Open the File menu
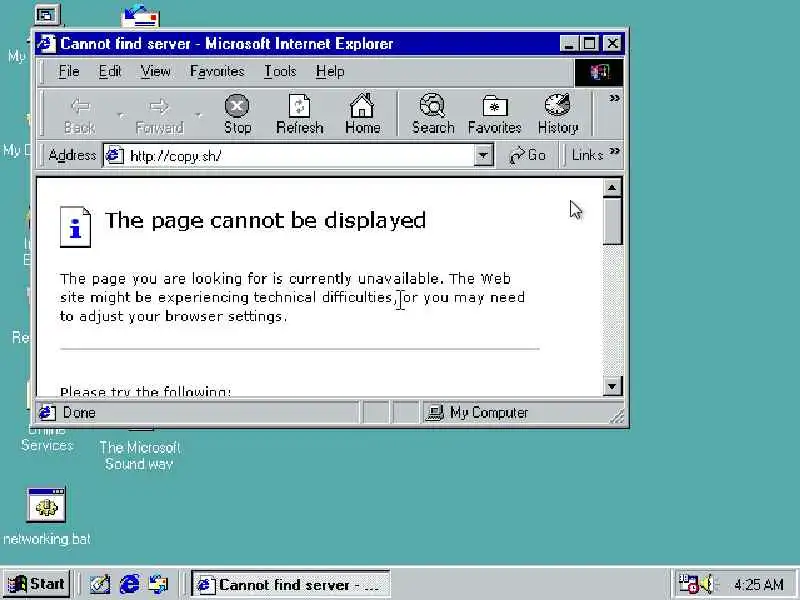Screen dimensions: 800x600 [69, 71]
